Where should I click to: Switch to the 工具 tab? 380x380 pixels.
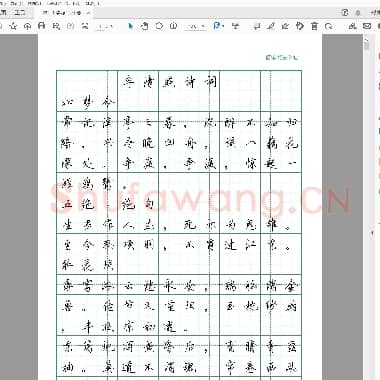pos(20,13)
